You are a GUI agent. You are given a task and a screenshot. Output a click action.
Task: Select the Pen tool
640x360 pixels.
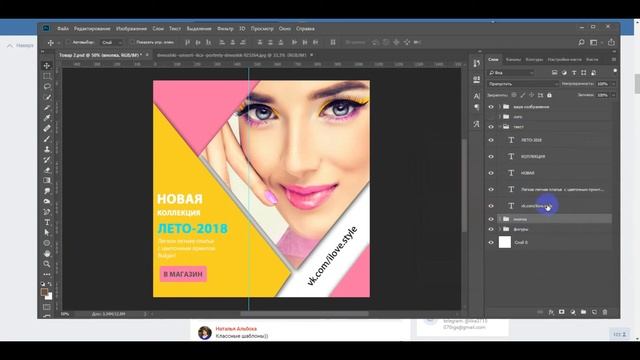coord(47,212)
